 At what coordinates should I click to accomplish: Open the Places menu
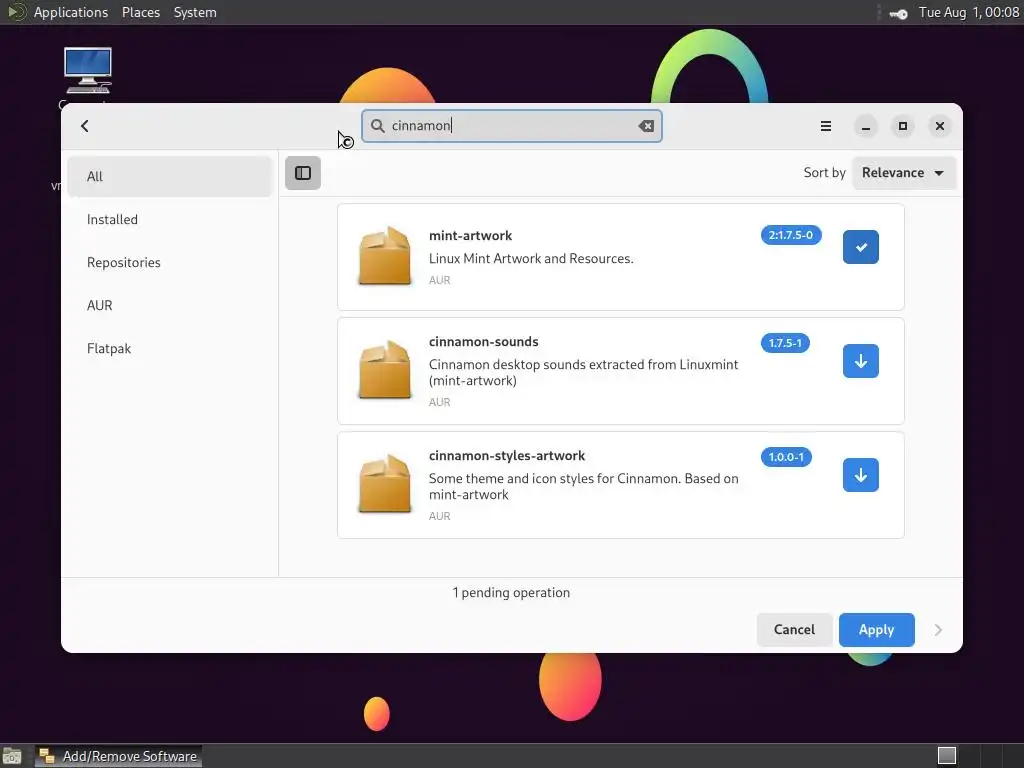click(x=140, y=12)
